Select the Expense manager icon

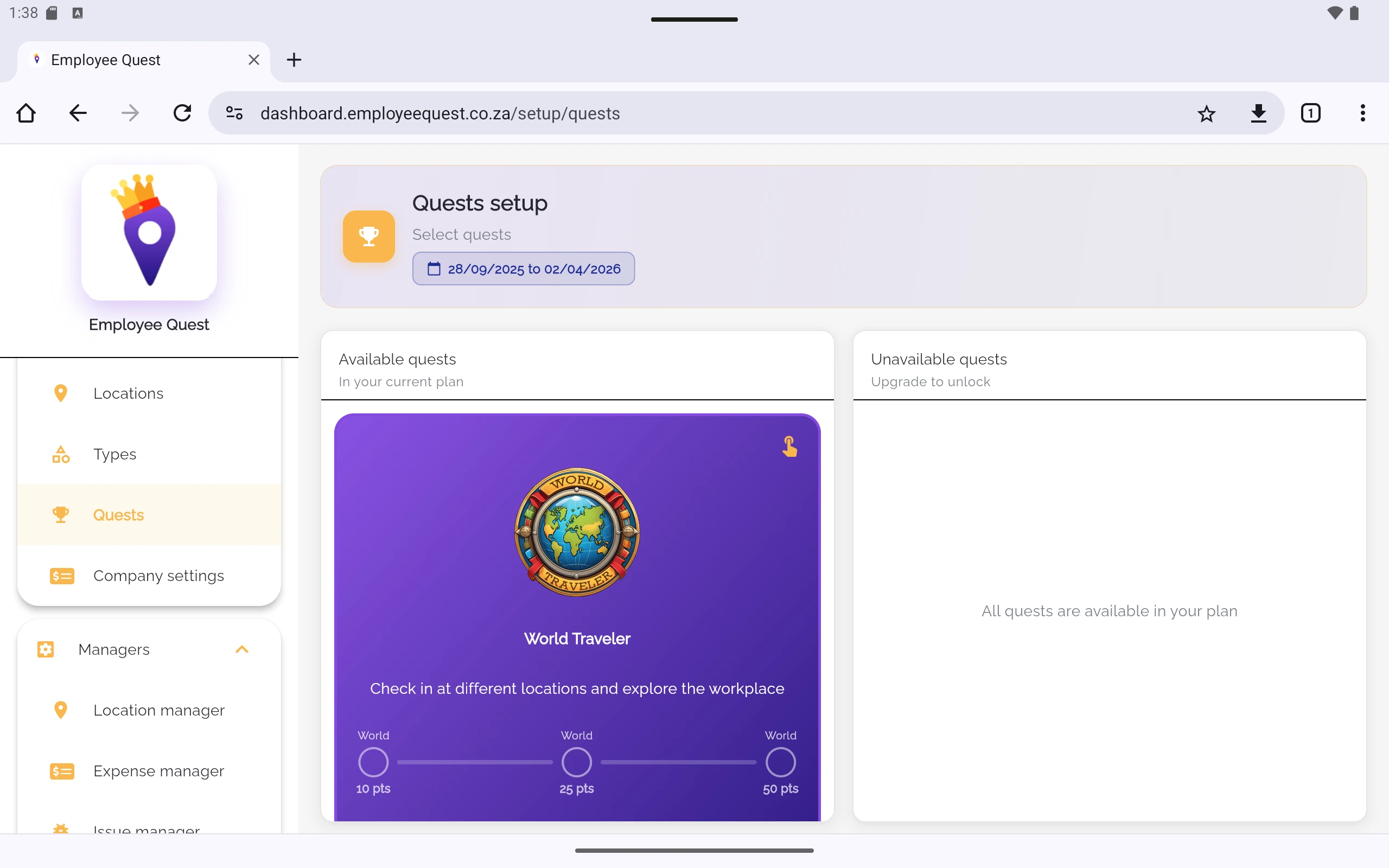click(62, 771)
